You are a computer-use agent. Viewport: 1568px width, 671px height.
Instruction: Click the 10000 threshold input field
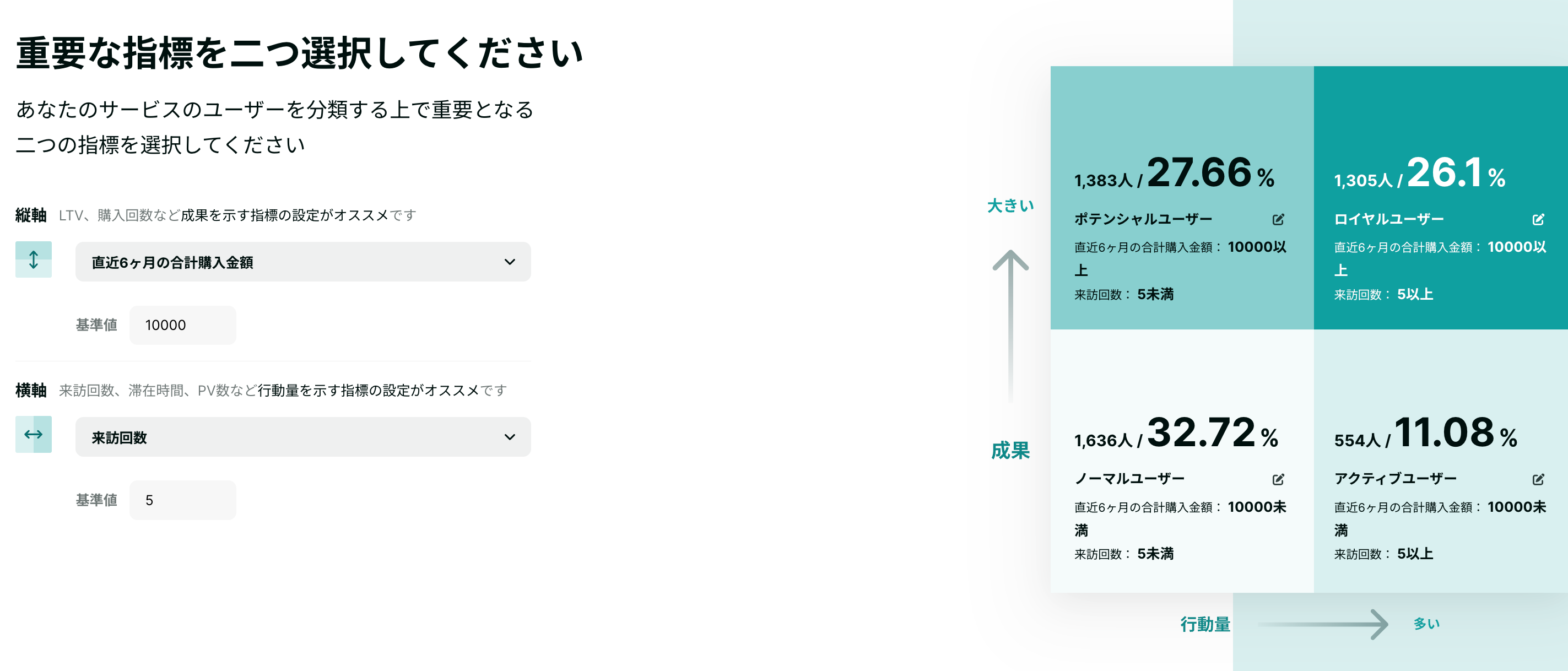pyautogui.click(x=182, y=325)
